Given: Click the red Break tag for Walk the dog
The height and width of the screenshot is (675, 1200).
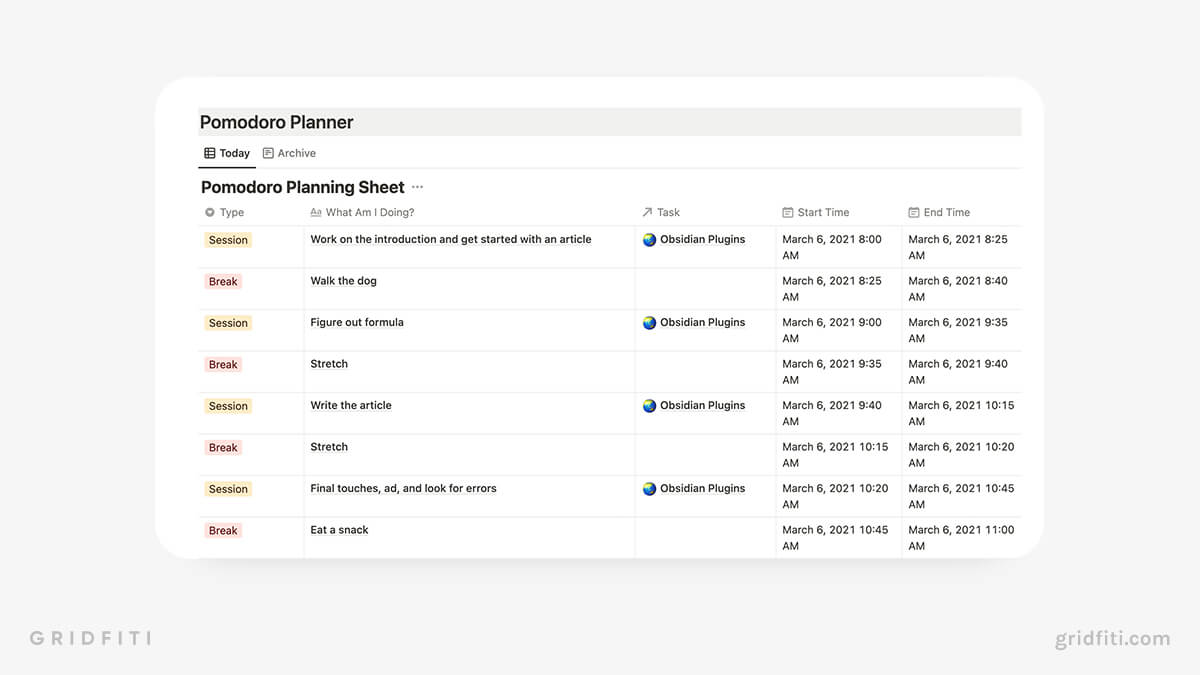Looking at the screenshot, I should click(223, 282).
